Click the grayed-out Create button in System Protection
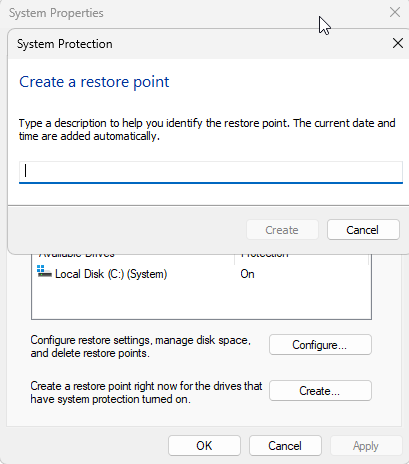409x464 pixels. tap(282, 230)
